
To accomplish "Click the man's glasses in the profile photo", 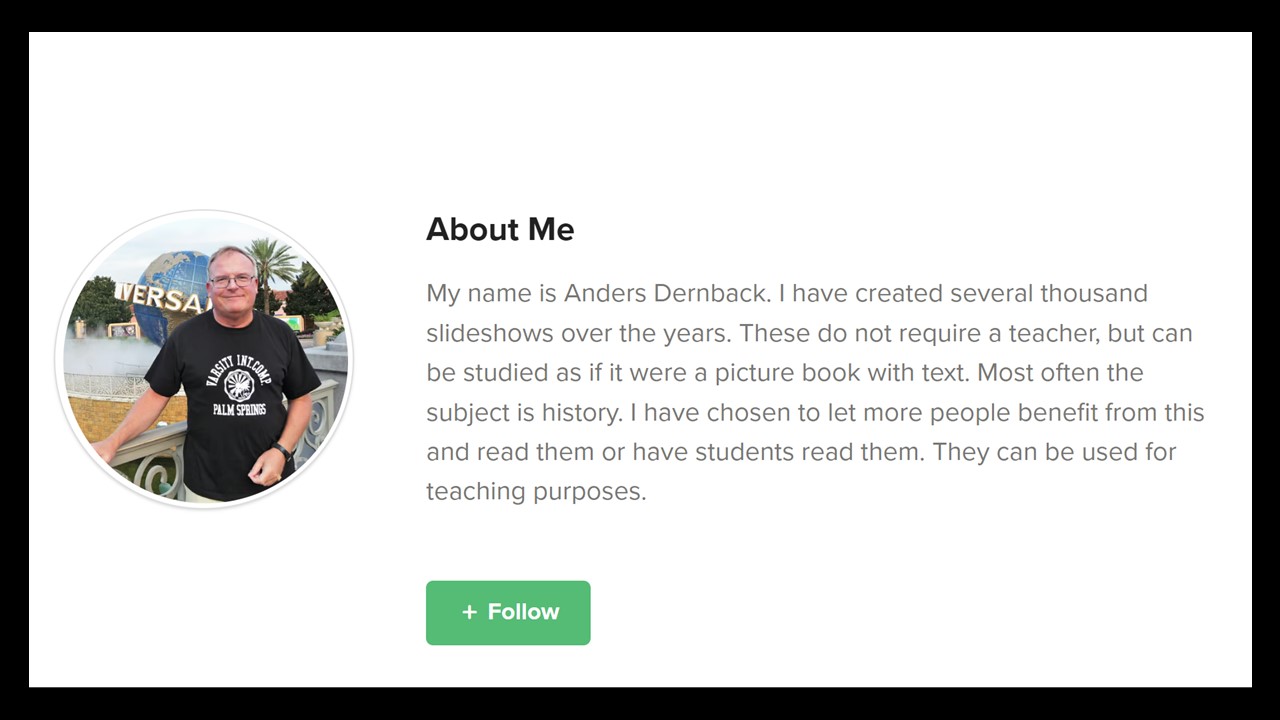I will click(232, 281).
